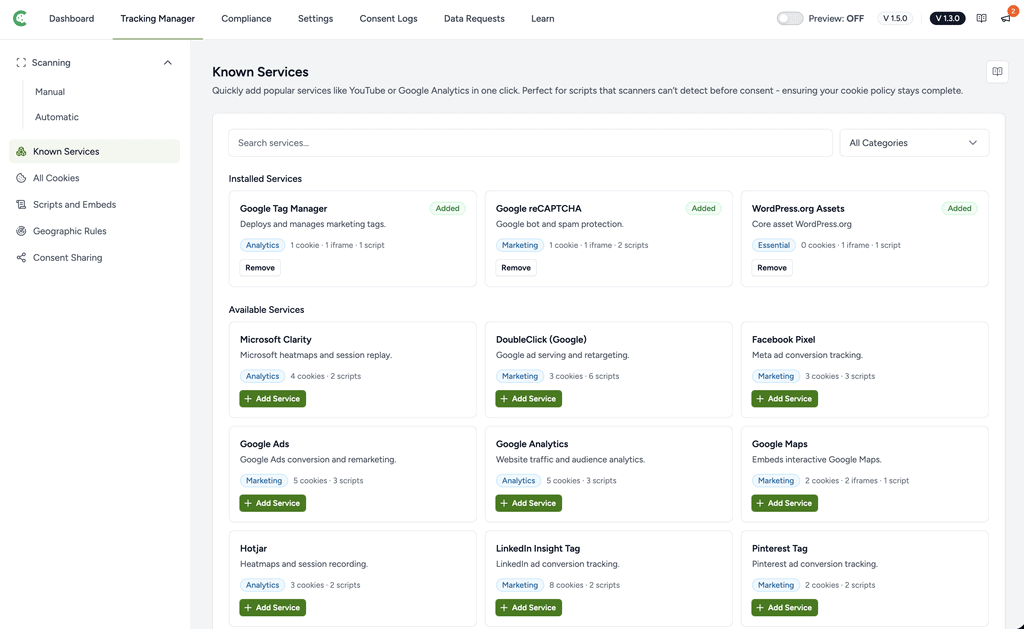
Task: Open the documentation book icon in top bar
Action: tap(982, 18)
